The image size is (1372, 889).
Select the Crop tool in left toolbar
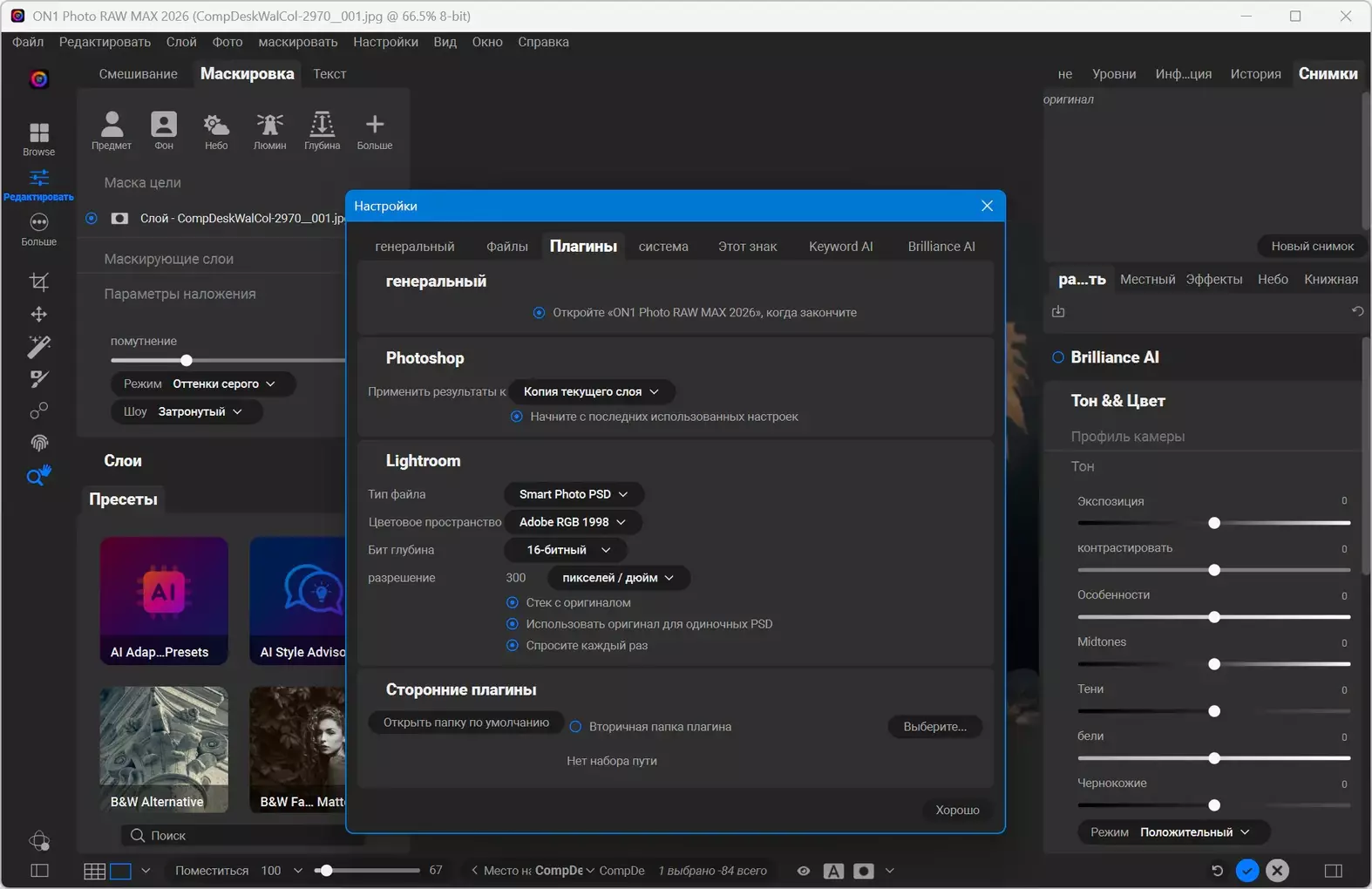[38, 282]
